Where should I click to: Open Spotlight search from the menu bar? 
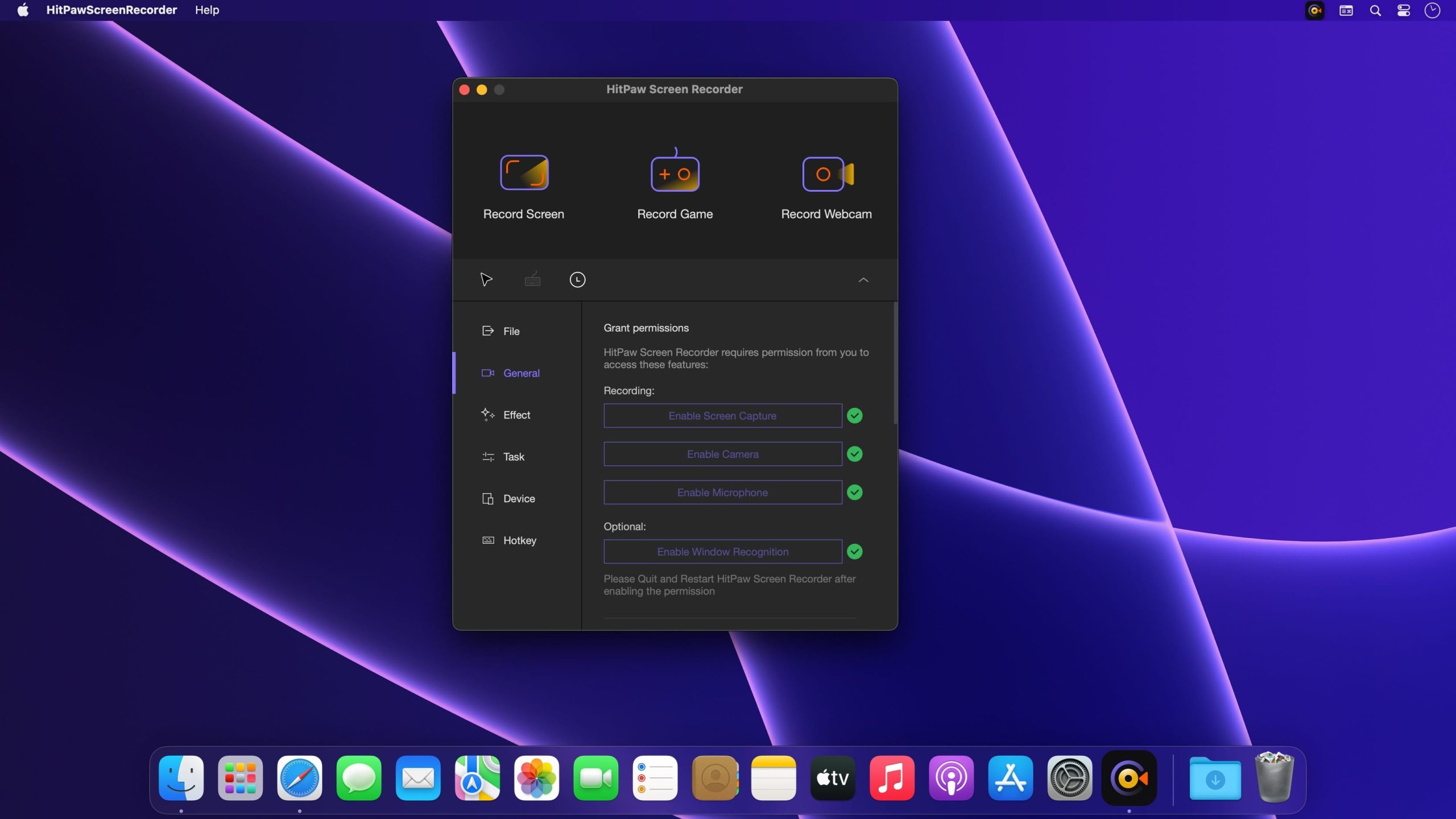pos(1376,10)
